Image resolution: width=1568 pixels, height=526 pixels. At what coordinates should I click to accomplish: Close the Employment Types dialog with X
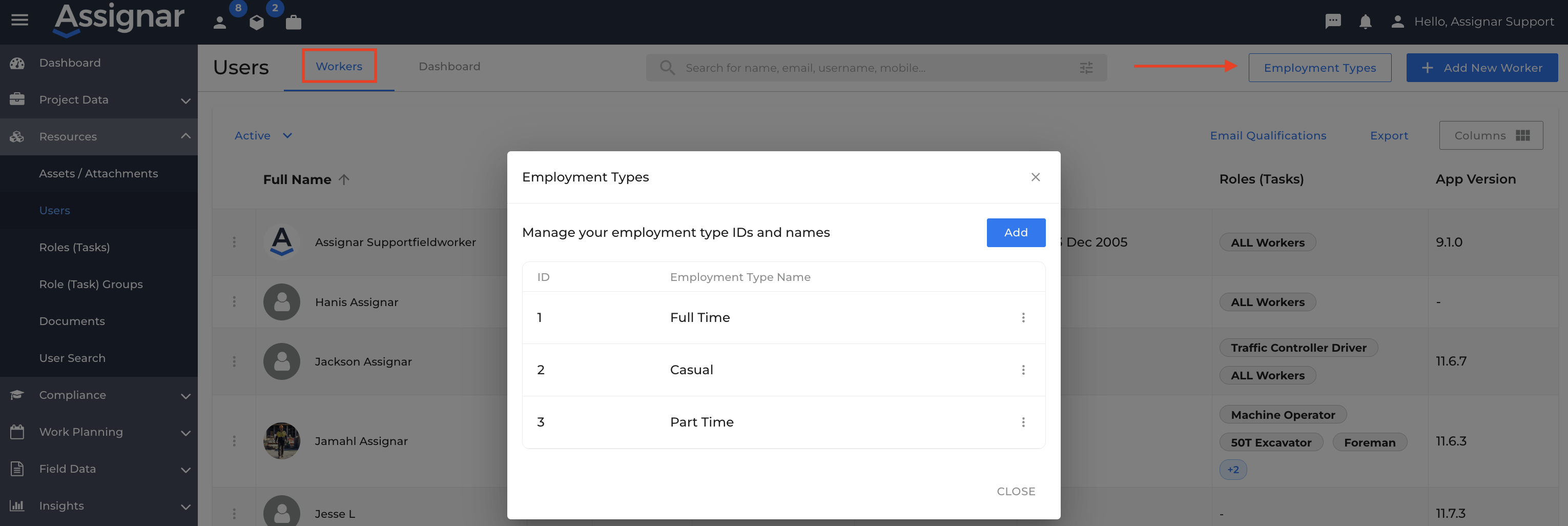pyautogui.click(x=1036, y=177)
